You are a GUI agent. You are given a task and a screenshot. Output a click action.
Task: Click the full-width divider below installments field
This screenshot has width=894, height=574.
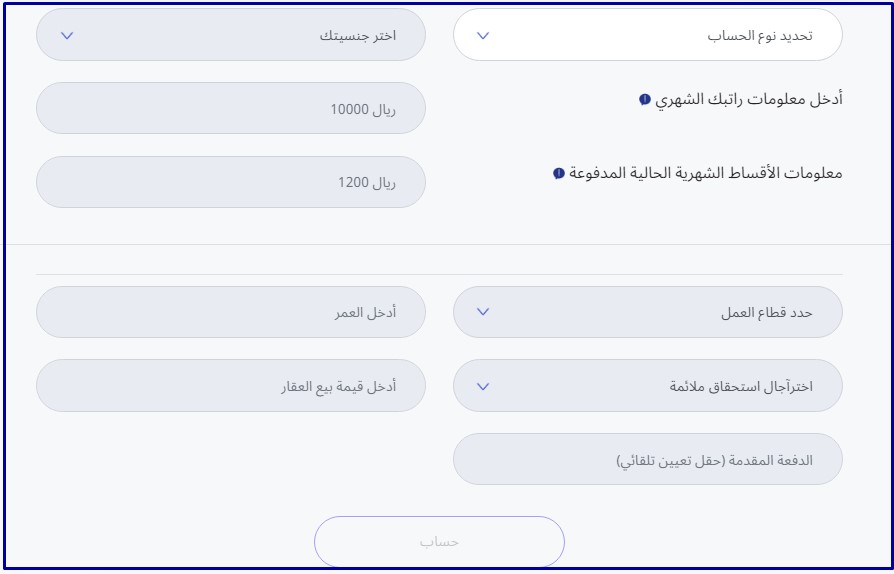point(447,245)
